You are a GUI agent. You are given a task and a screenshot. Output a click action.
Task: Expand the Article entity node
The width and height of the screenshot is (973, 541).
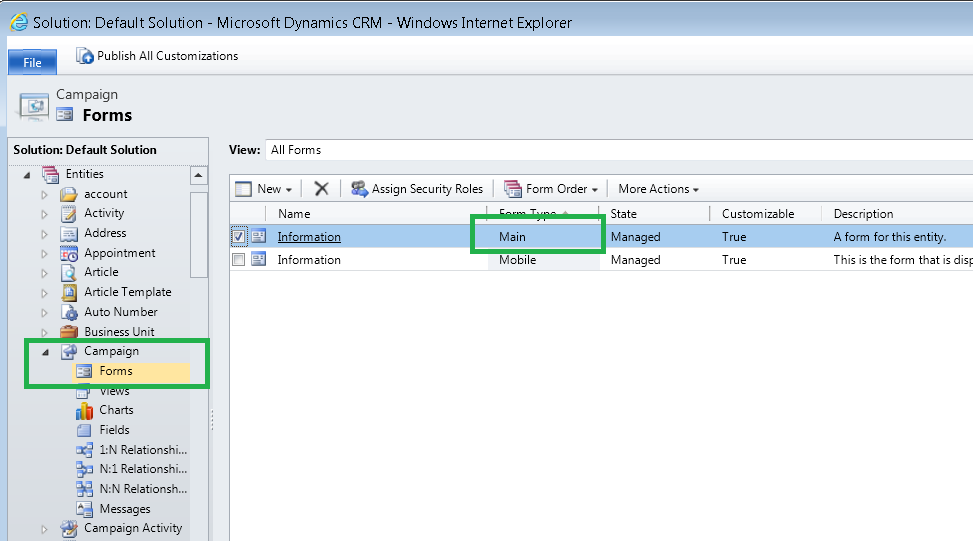pyautogui.click(x=44, y=273)
